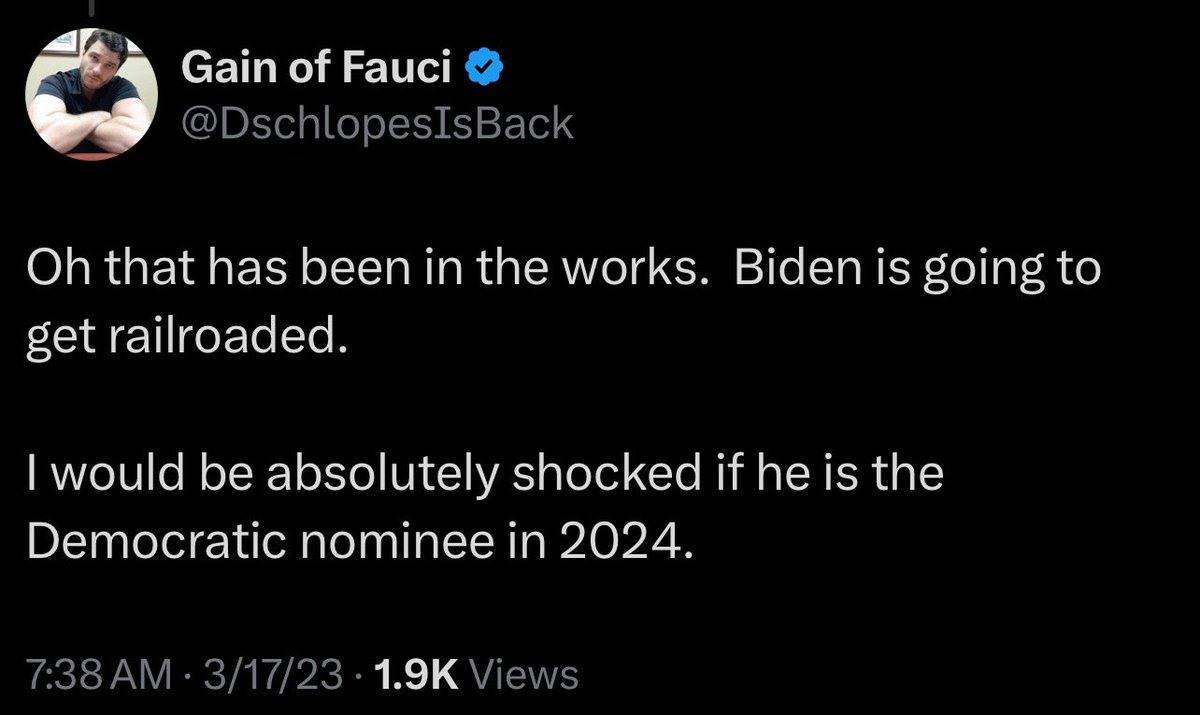The image size is (1200, 715).
Task: Click the 7:38 AM timestamp
Action: tap(95, 673)
